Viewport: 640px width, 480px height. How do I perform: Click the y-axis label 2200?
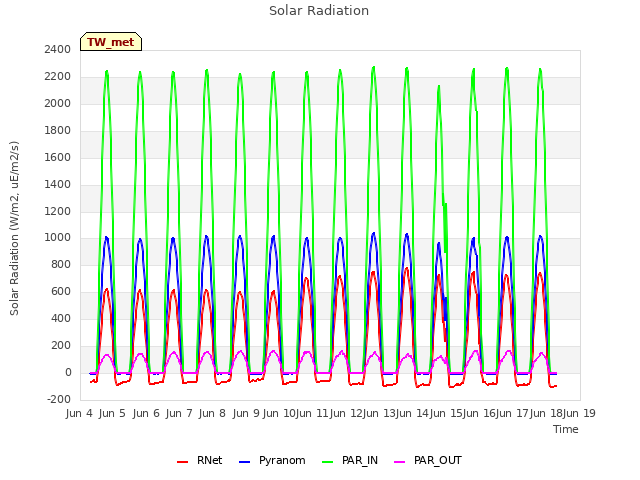click(58, 76)
